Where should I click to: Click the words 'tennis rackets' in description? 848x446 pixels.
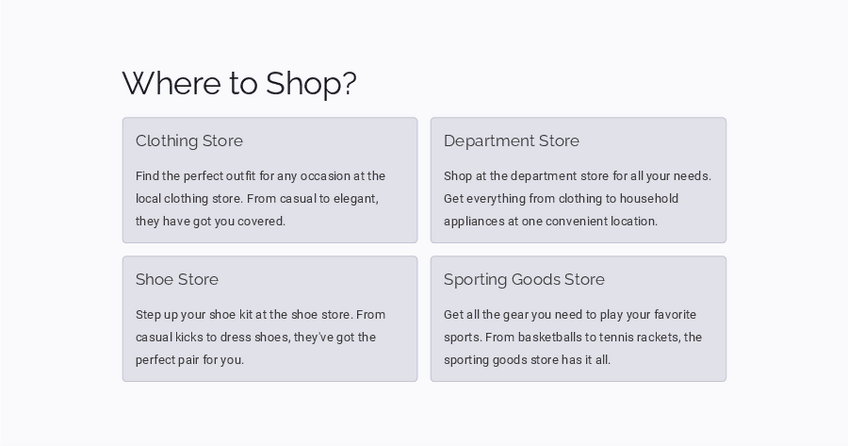pos(642,337)
